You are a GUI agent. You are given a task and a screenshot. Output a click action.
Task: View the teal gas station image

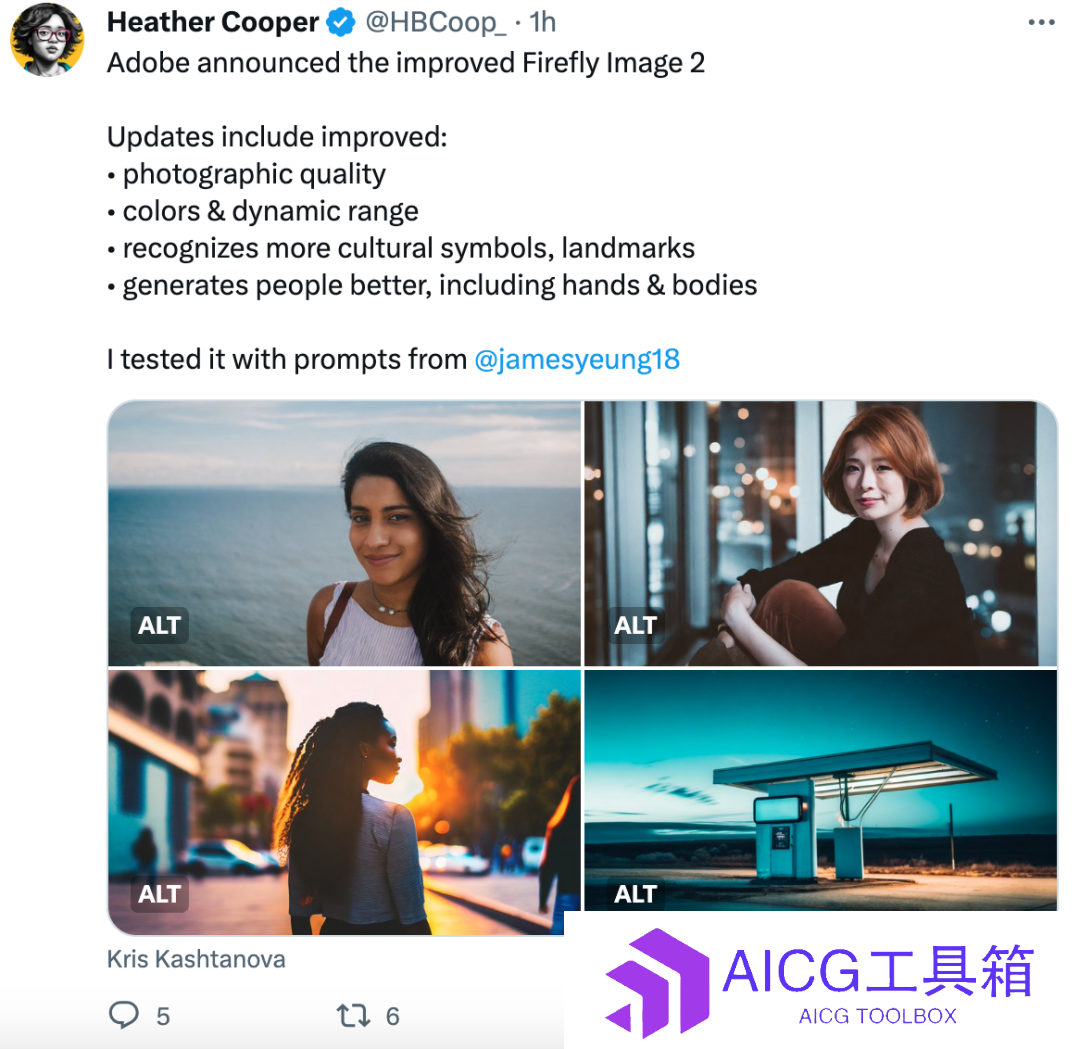[820, 789]
